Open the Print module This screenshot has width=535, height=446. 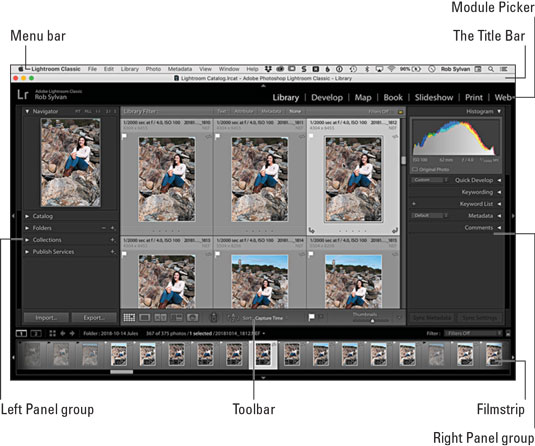pyautogui.click(x=474, y=98)
